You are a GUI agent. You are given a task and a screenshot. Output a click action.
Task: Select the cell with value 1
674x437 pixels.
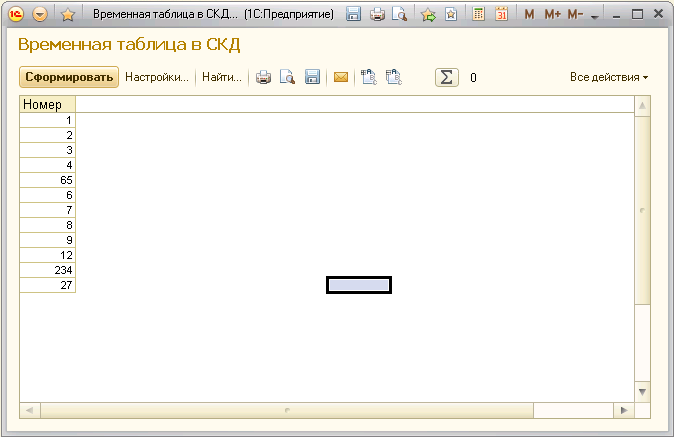[x=48, y=120]
